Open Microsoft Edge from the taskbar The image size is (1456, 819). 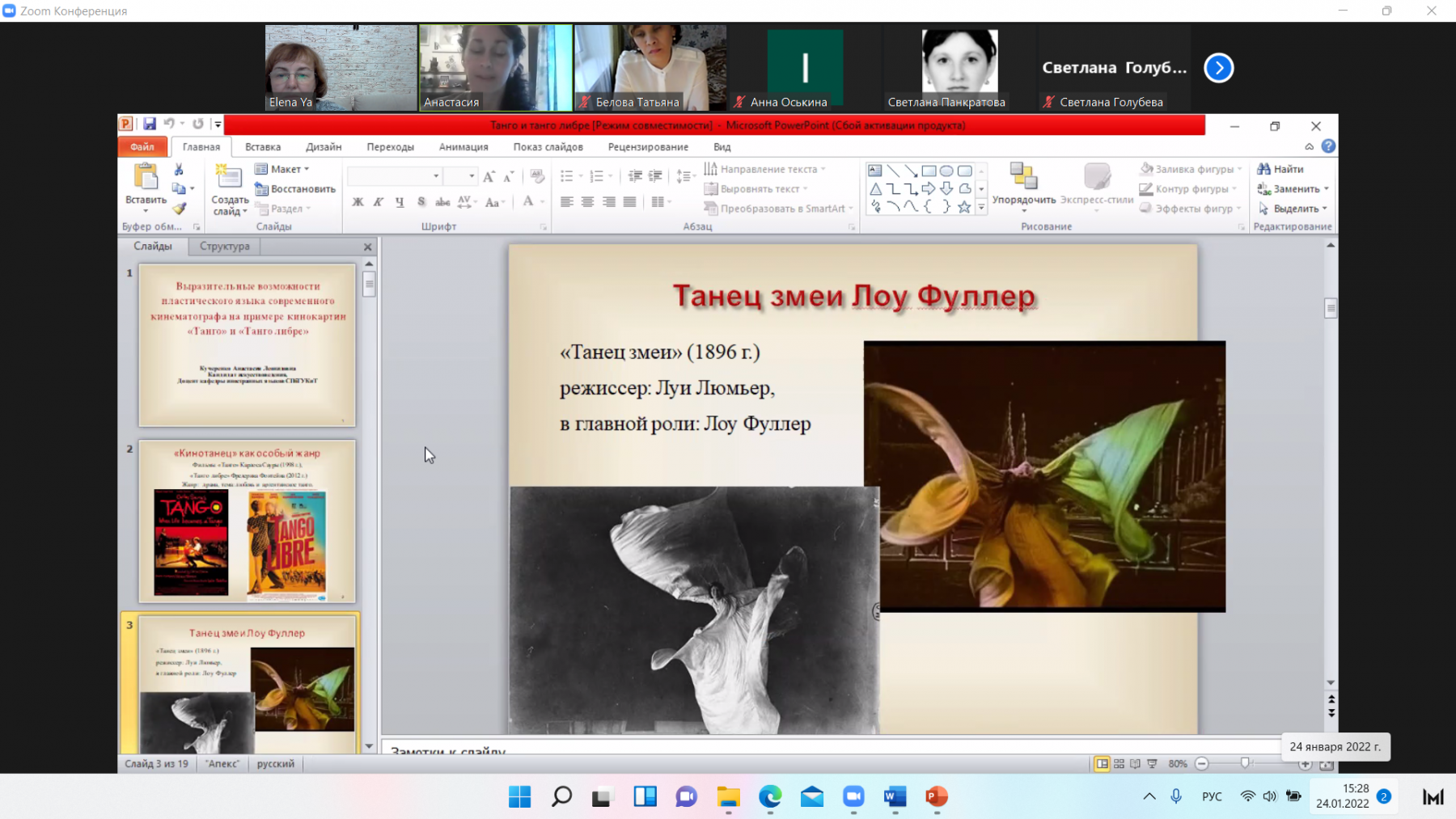coord(770,796)
